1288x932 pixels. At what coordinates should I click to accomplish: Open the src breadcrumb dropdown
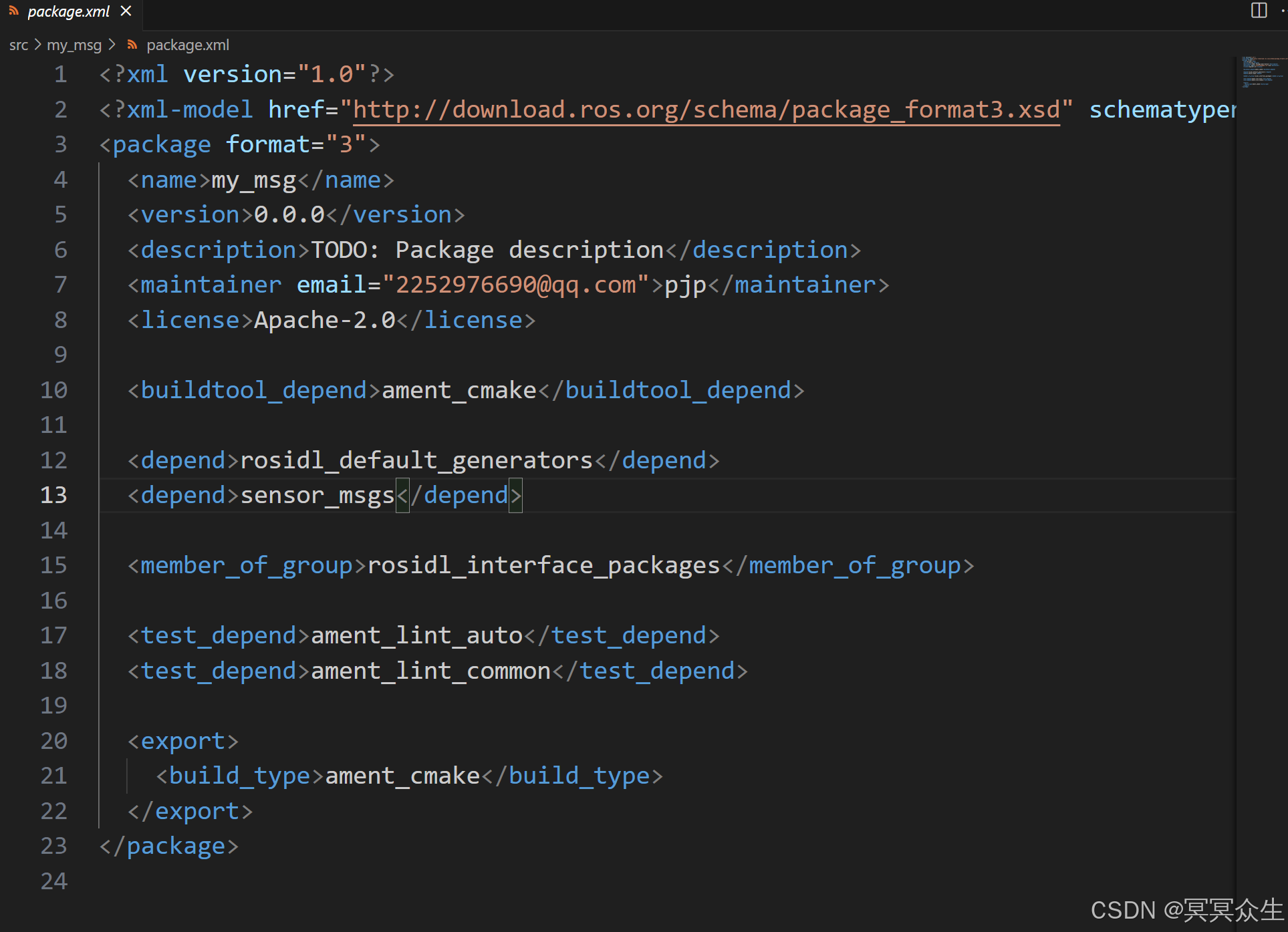point(19,45)
